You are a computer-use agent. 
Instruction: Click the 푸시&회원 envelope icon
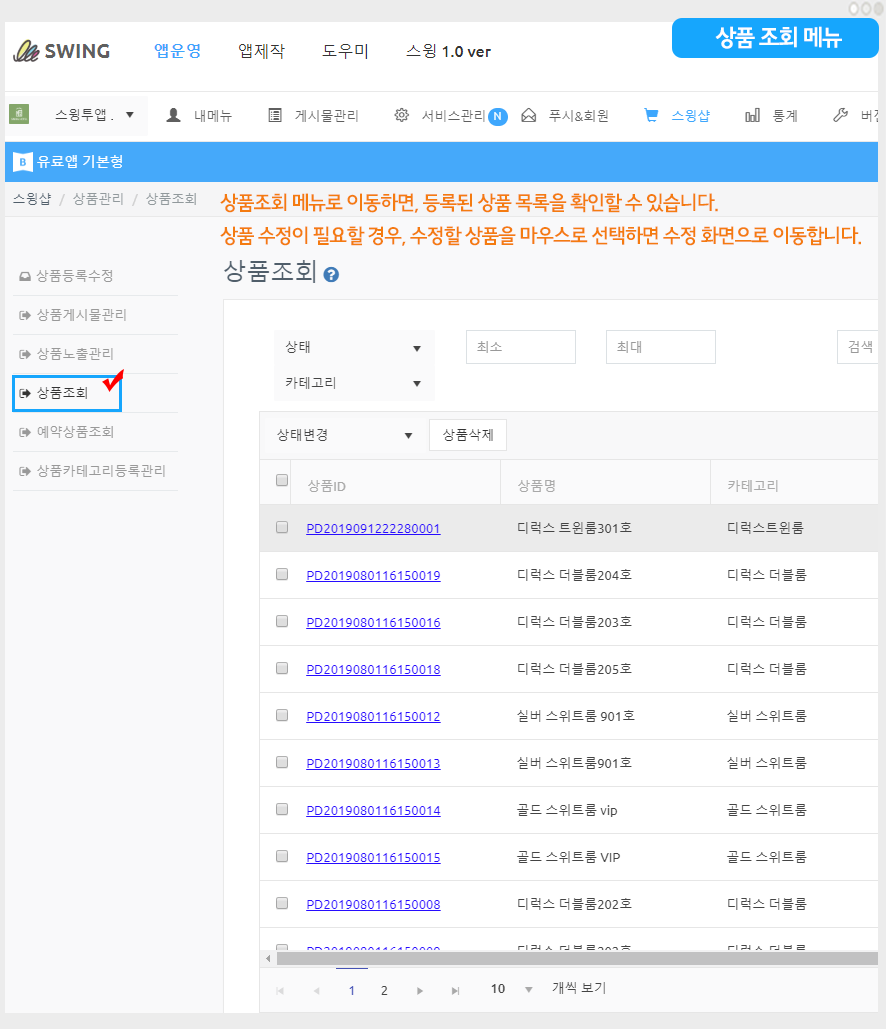click(529, 115)
